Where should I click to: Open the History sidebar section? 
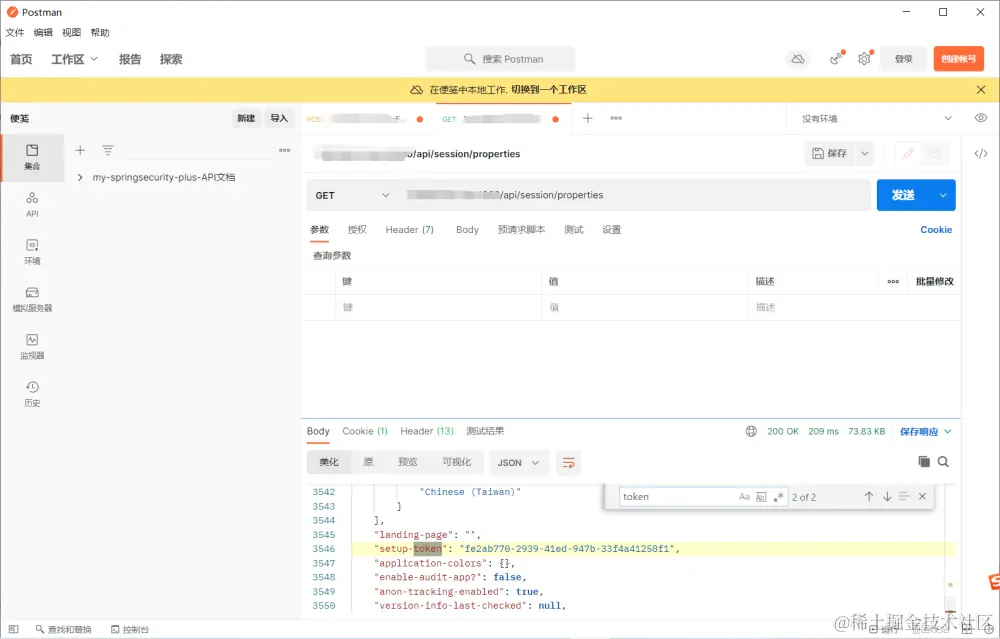[32, 393]
